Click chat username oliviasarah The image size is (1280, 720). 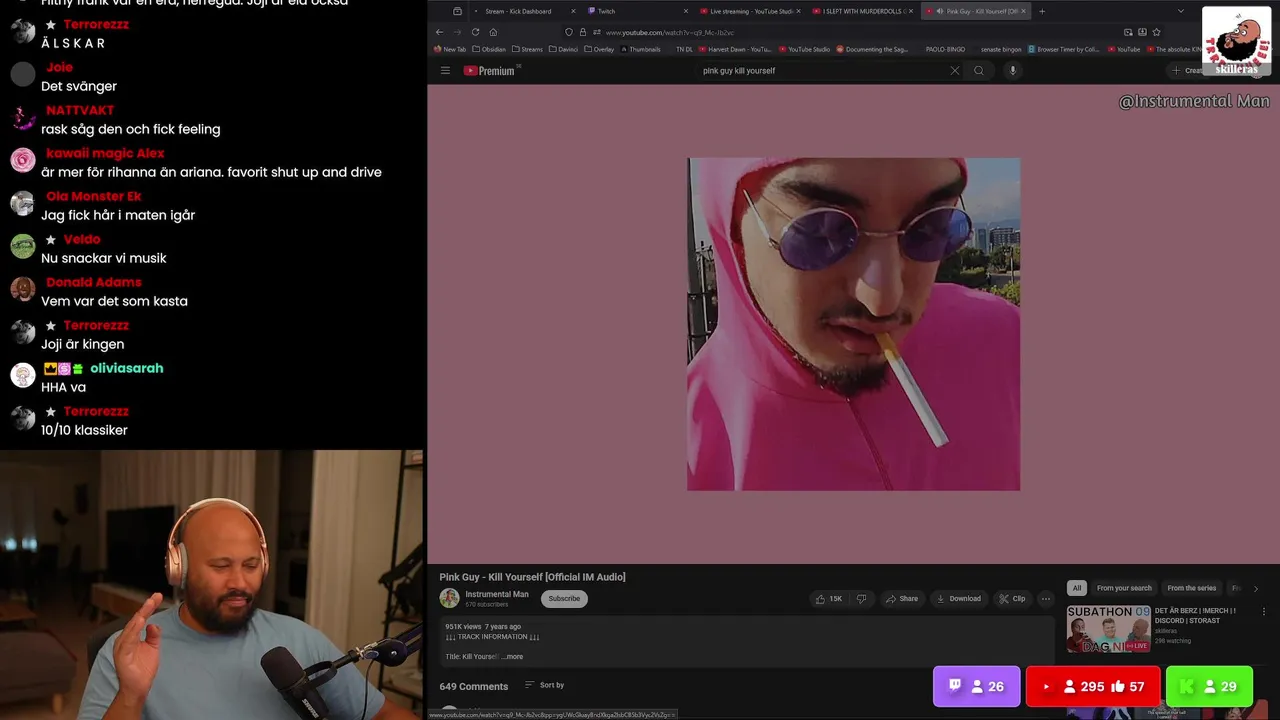pyautogui.click(x=127, y=368)
